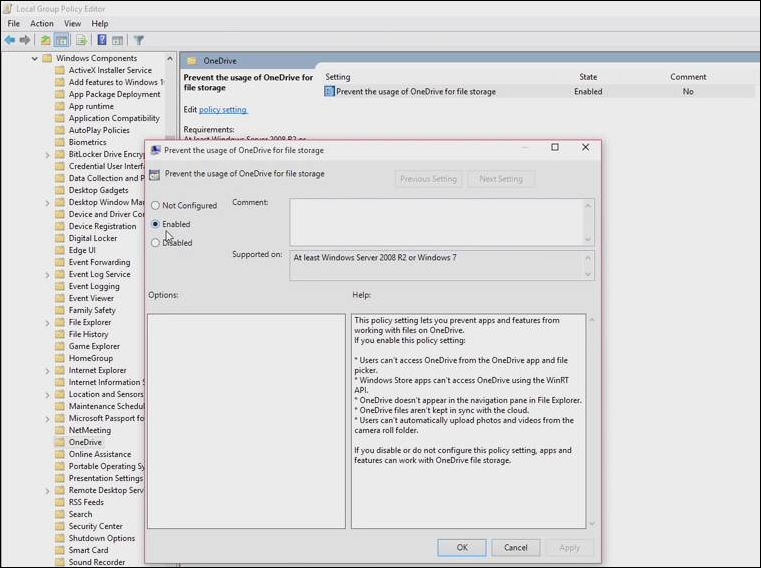Open the Edit policy setting link
Screen dimensions: 761x568
tap(223, 110)
